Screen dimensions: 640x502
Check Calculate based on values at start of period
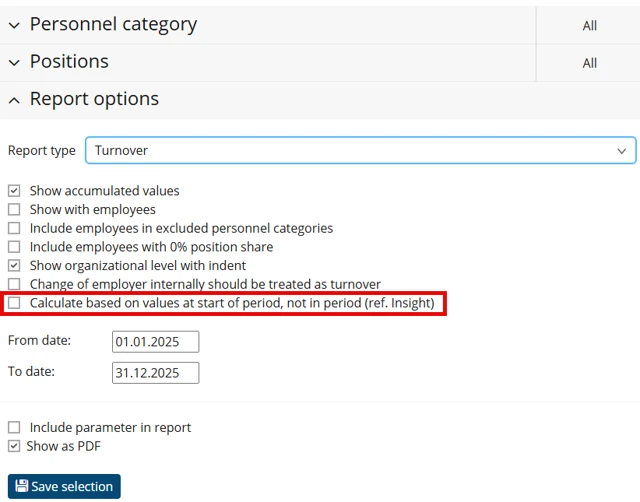(x=14, y=303)
